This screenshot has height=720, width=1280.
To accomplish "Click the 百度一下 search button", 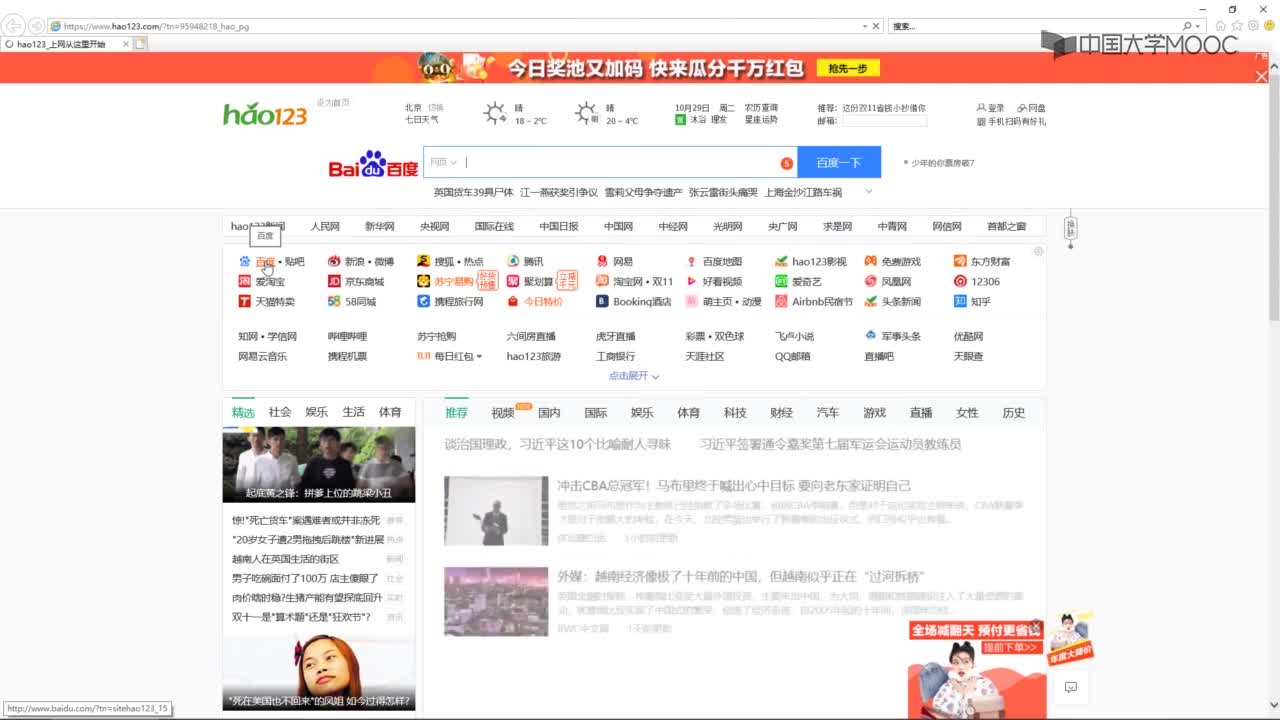I will [x=838, y=162].
